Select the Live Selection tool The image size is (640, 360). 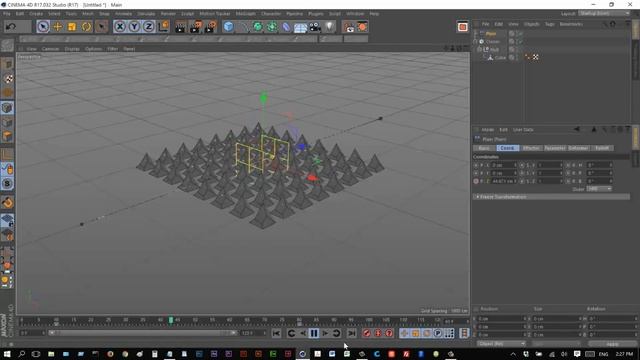(x=43, y=27)
